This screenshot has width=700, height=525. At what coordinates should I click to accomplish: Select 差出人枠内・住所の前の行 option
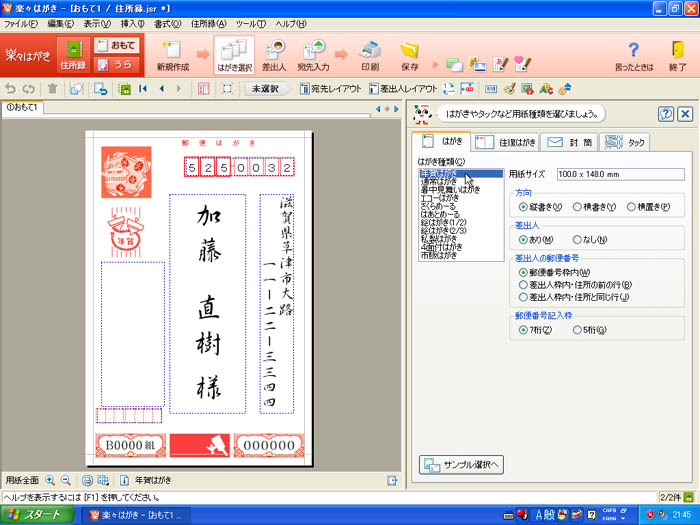524,284
